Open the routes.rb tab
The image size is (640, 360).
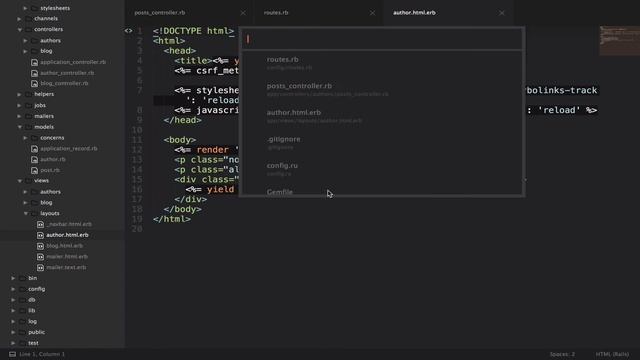pyautogui.click(x=276, y=13)
